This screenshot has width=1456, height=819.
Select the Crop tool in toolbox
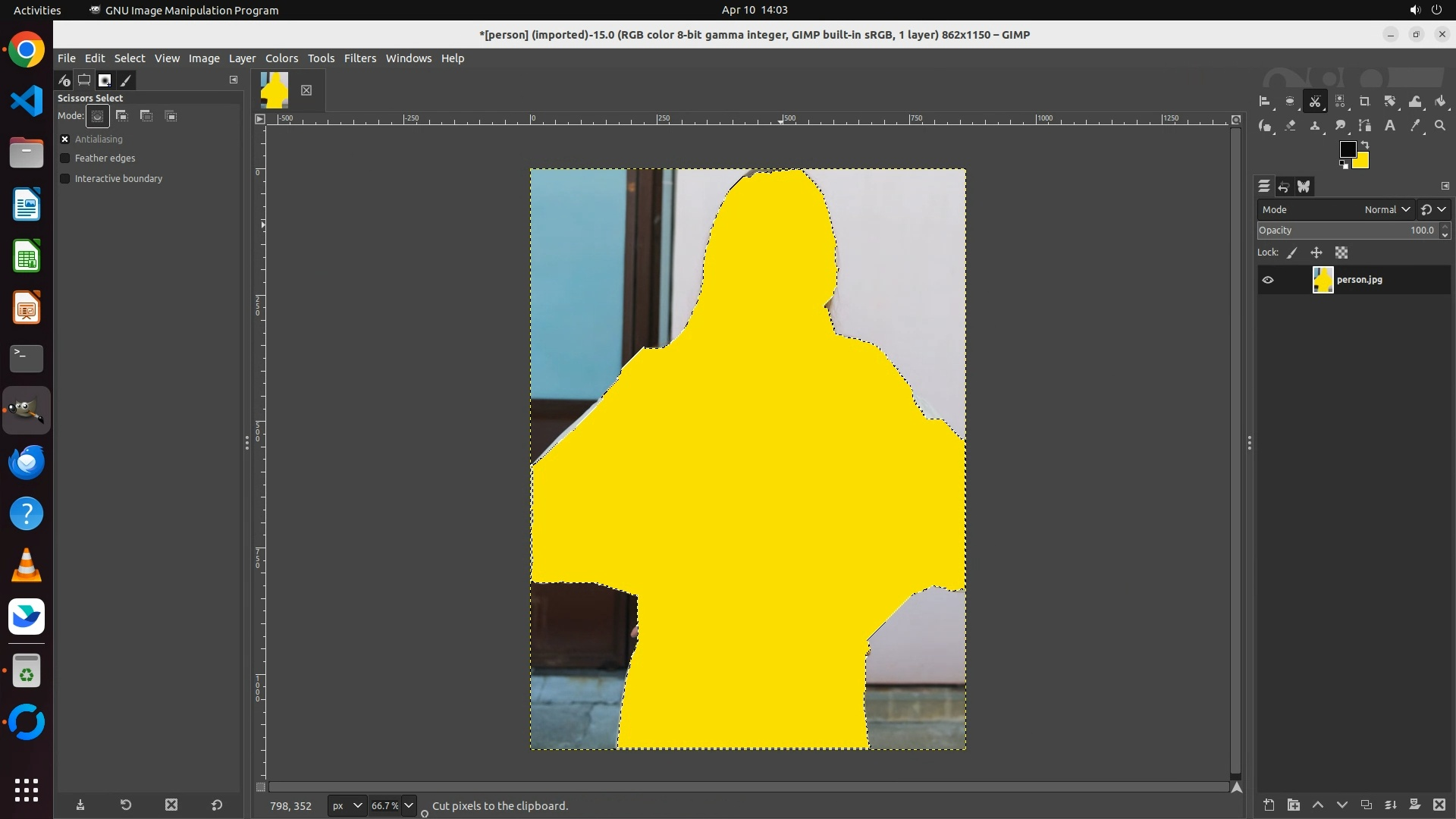click(1365, 102)
